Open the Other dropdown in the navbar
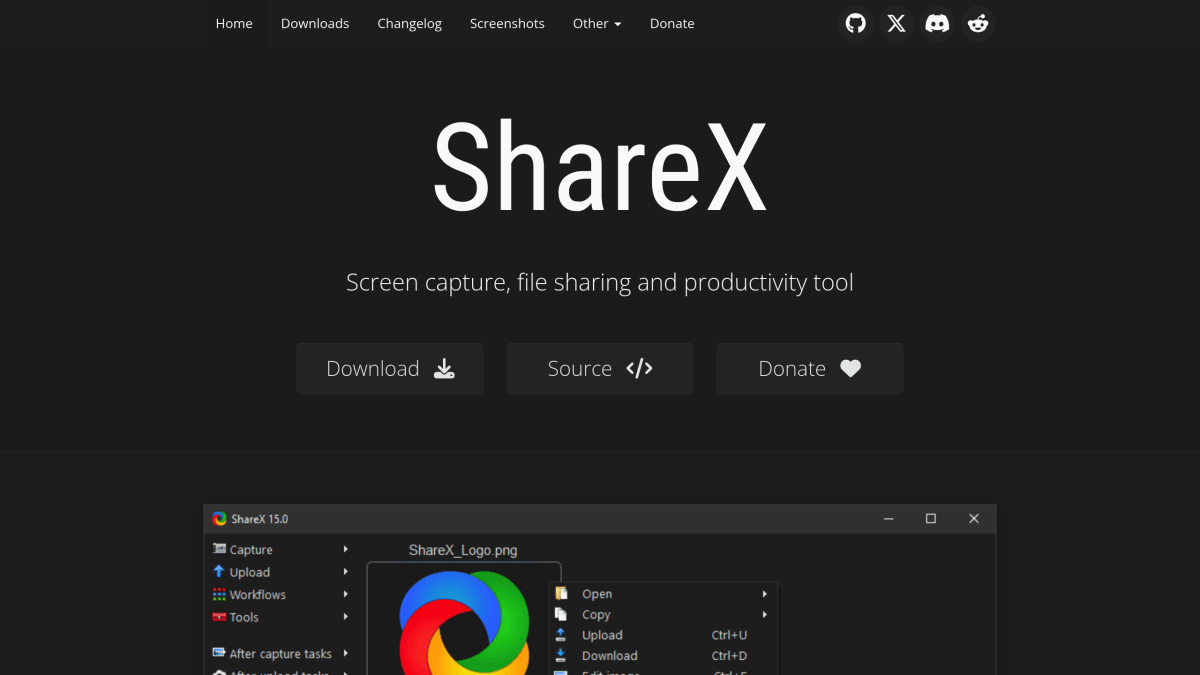Viewport: 1200px width, 675px height. pos(596,23)
